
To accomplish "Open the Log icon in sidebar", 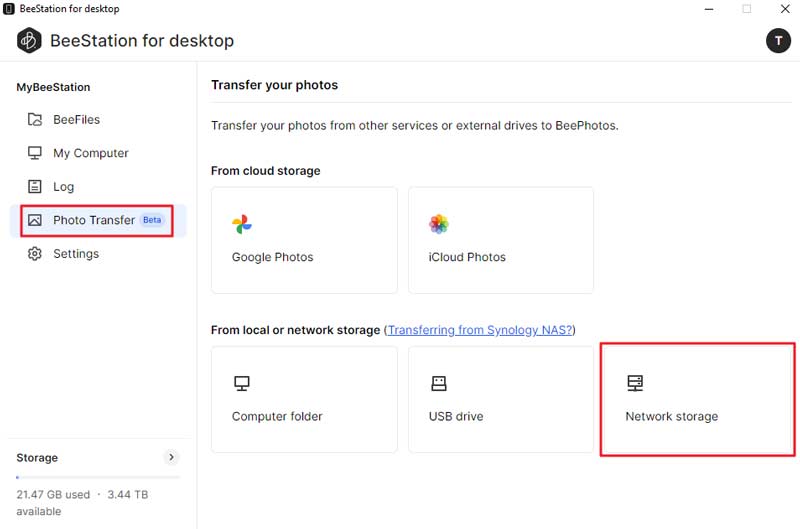I will 35,187.
